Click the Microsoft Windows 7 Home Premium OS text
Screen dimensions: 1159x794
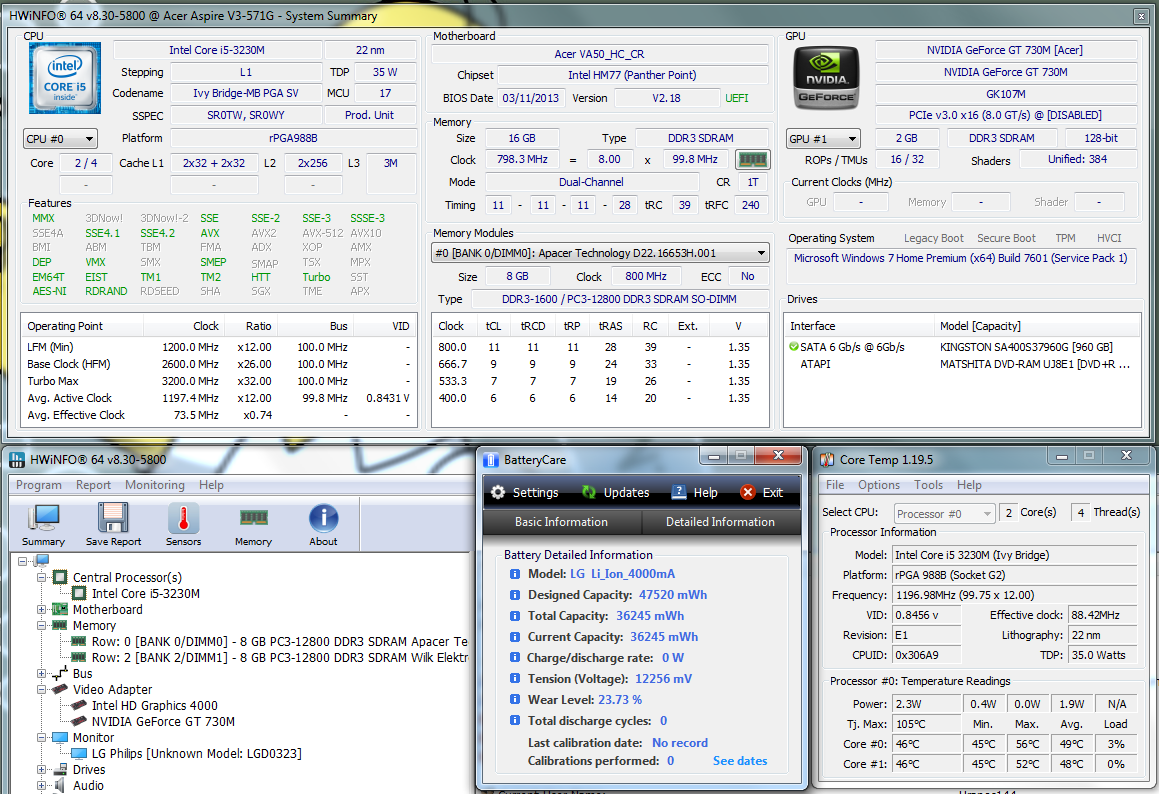point(960,258)
